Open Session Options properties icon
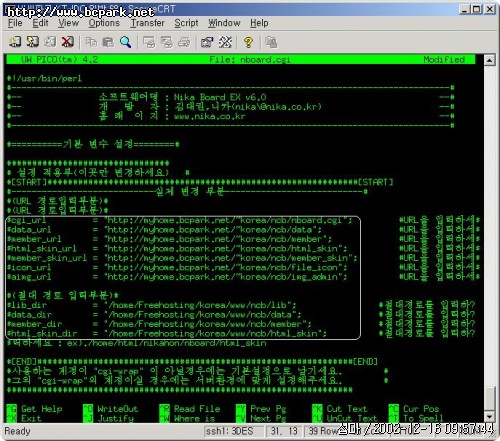 207,42
